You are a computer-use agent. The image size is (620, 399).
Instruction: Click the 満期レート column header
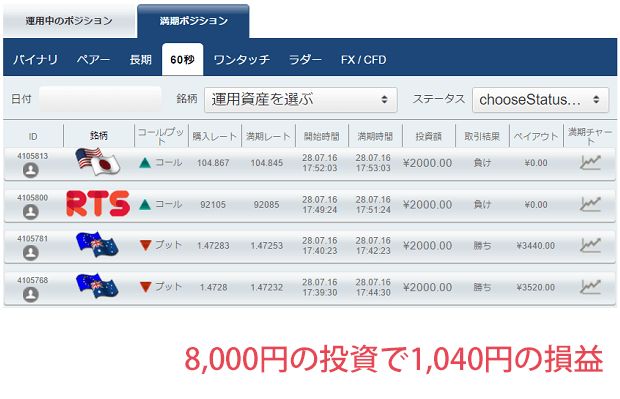point(268,136)
